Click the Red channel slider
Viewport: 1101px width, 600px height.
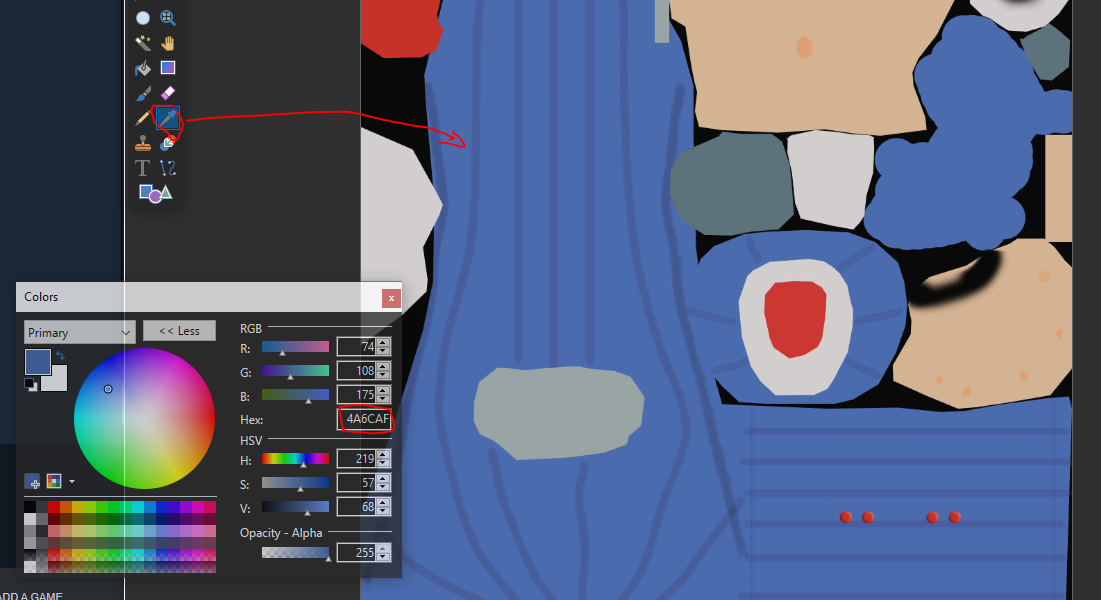click(295, 347)
